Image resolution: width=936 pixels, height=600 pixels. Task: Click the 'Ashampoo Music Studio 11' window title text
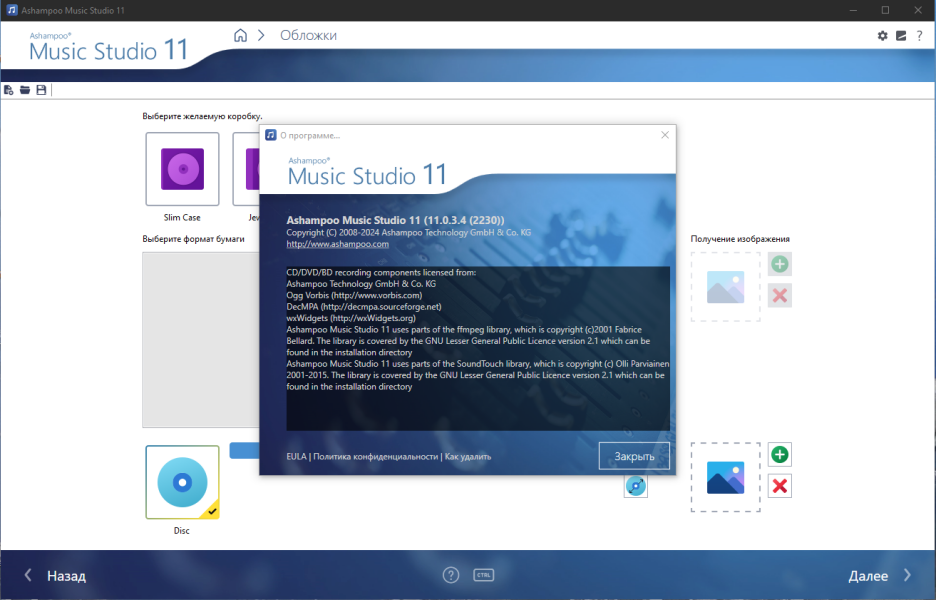73,11
